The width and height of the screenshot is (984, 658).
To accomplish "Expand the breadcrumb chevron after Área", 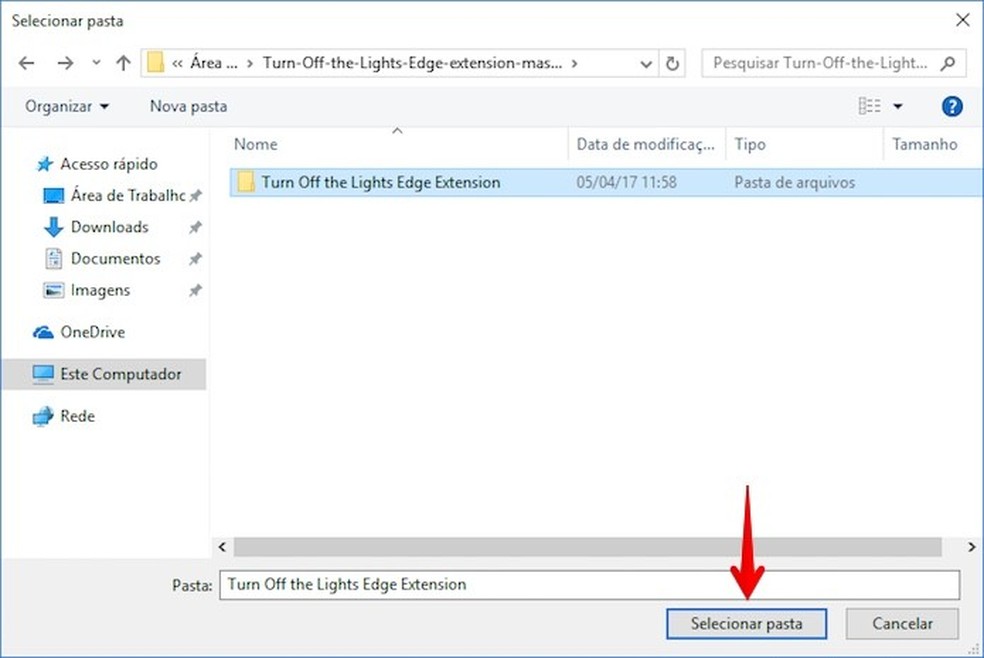I will click(x=250, y=63).
